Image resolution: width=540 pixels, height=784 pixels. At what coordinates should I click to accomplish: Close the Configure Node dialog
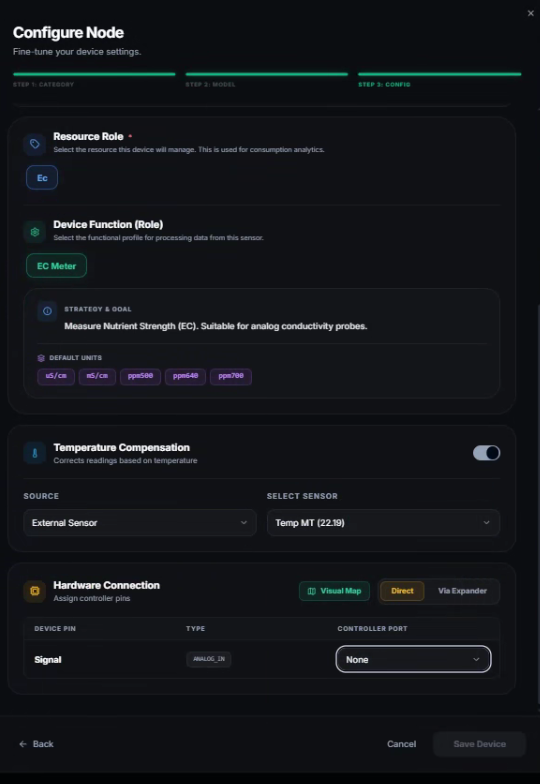click(x=530, y=14)
